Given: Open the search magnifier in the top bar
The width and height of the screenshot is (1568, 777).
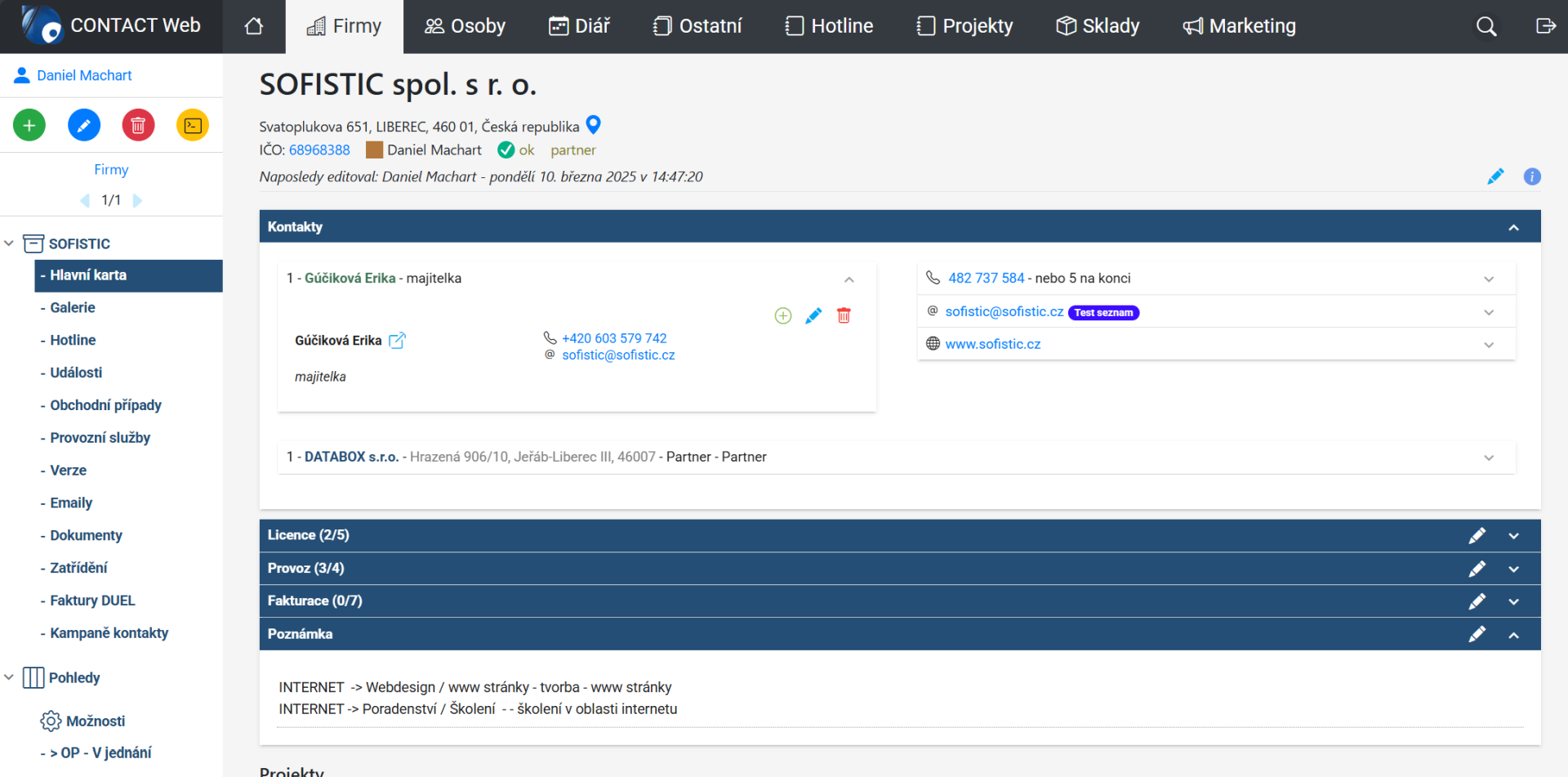Looking at the screenshot, I should pos(1486,25).
